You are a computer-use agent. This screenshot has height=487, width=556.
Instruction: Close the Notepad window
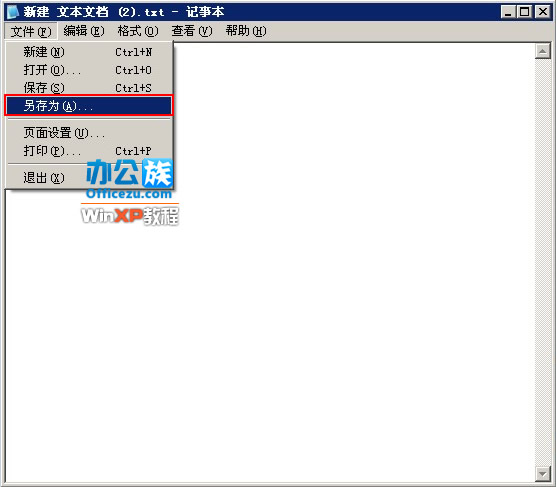tap(543, 12)
